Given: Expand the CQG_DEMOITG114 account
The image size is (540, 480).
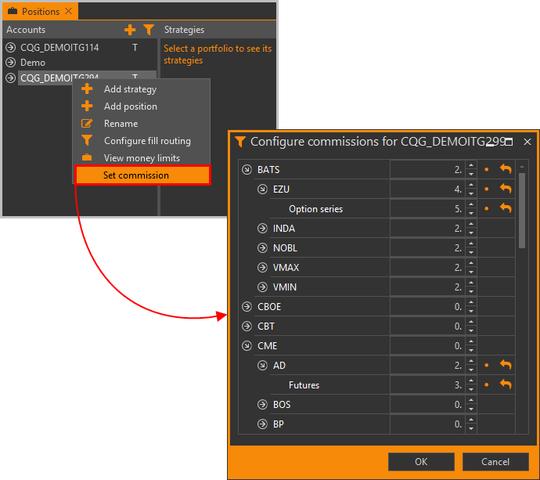Looking at the screenshot, I should [x=11, y=47].
